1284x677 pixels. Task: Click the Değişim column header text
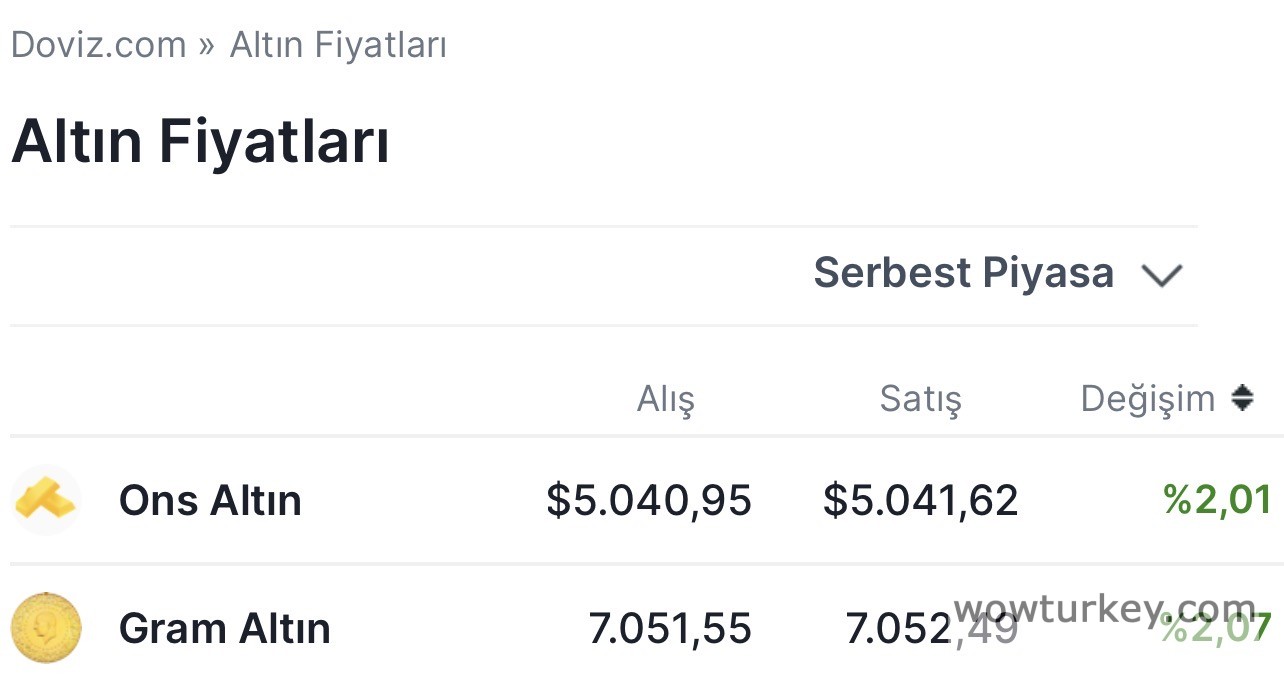tap(1147, 399)
